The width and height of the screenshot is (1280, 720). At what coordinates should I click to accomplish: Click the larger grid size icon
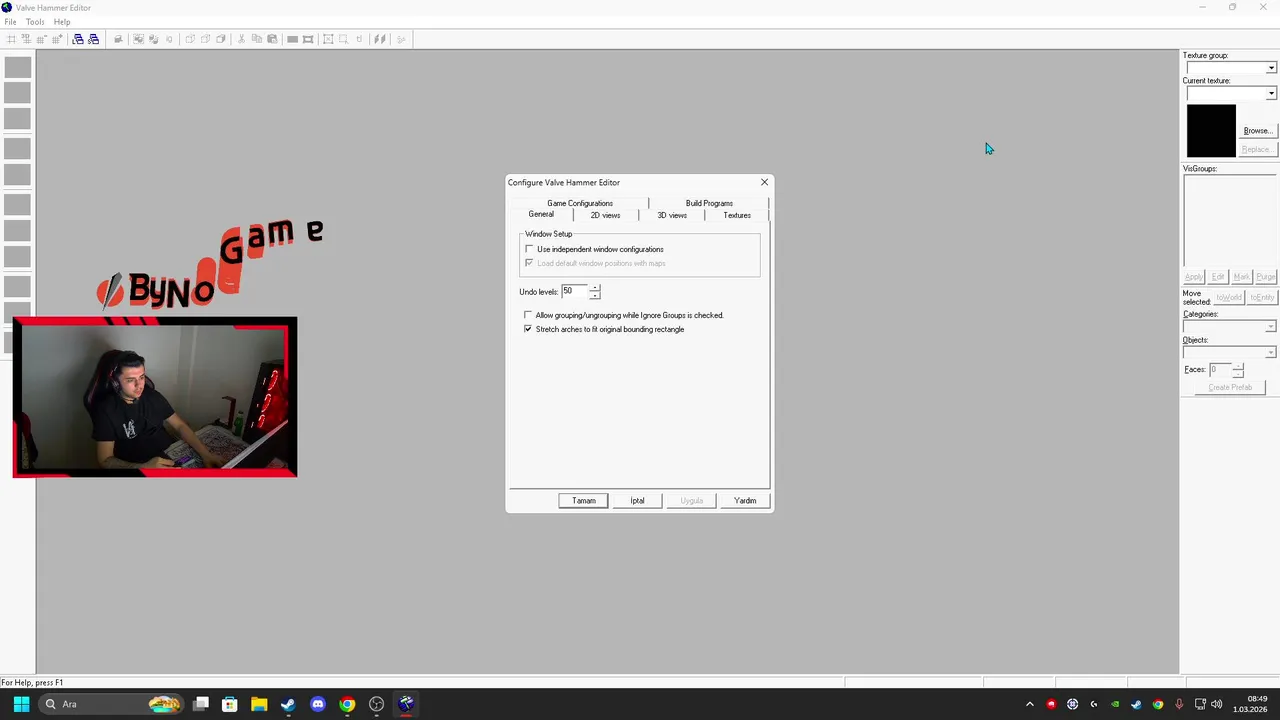tap(57, 39)
